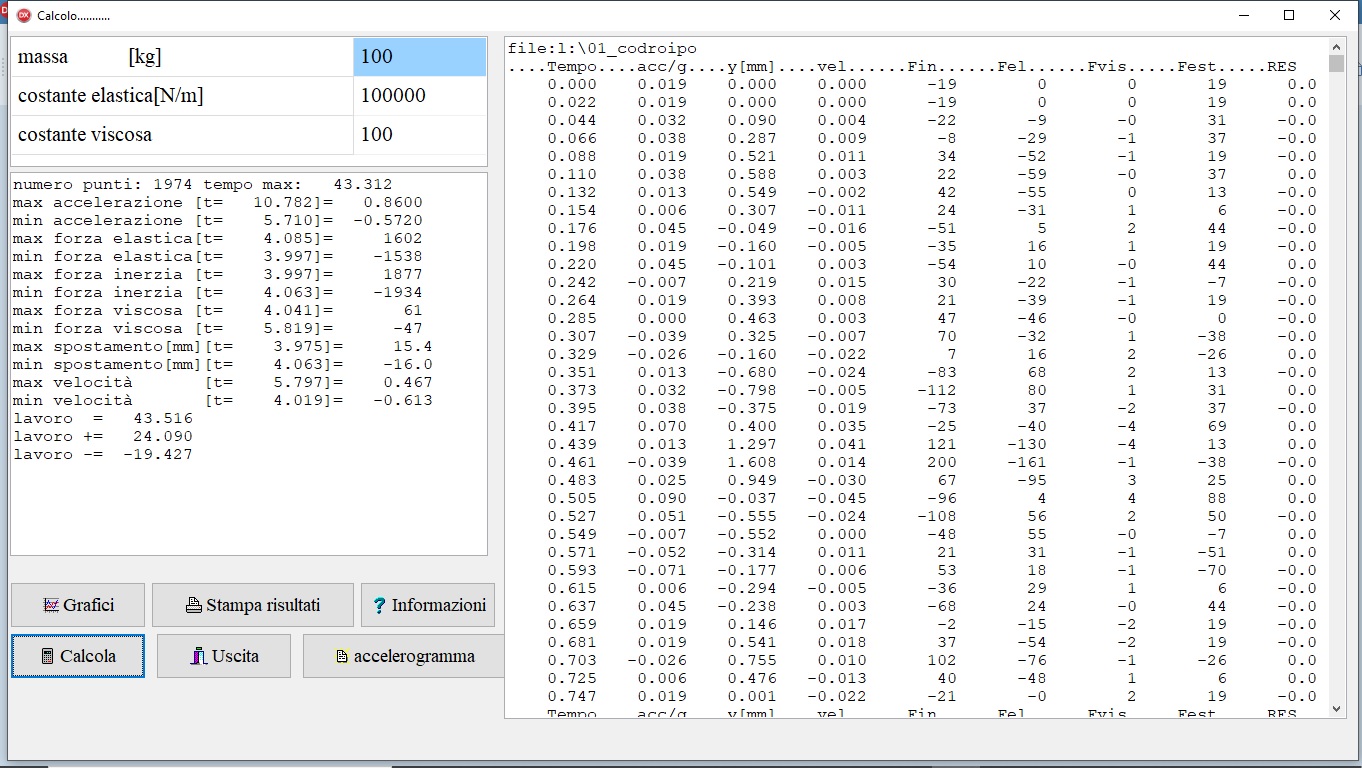Click the 'costante elastica[N/m]' label
The width and height of the screenshot is (1362, 770).
[x=110, y=96]
